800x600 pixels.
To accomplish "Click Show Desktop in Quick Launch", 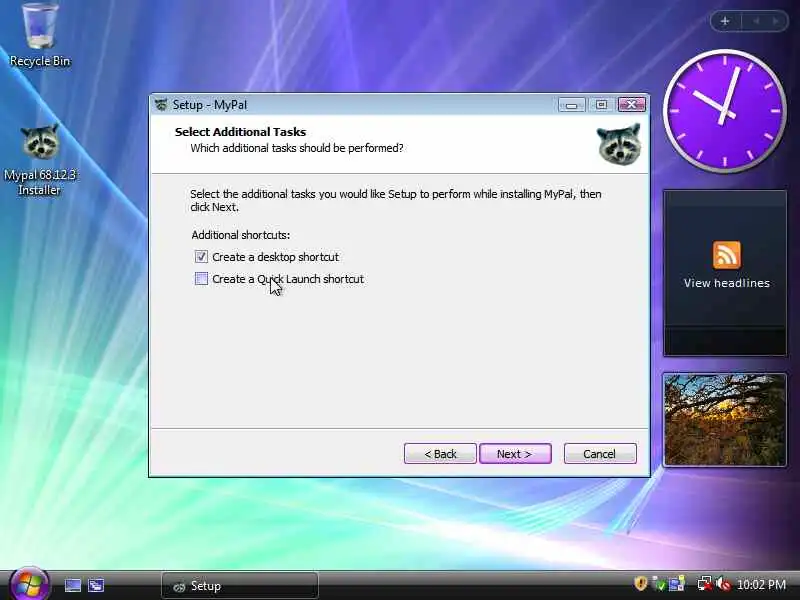I will 72,585.
